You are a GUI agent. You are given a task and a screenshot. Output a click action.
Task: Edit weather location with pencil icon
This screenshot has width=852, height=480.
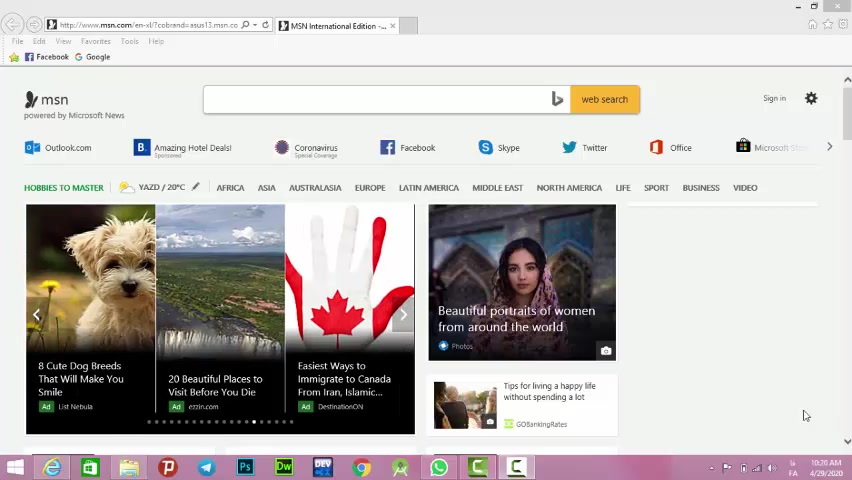[x=196, y=187]
